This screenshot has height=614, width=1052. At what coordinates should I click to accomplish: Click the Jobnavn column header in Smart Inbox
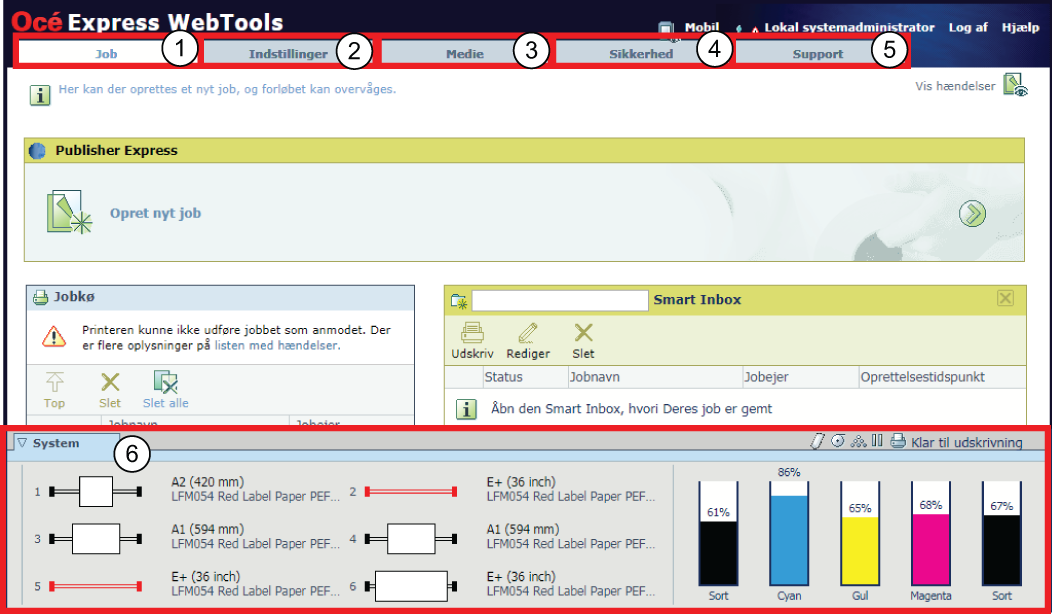(x=594, y=377)
